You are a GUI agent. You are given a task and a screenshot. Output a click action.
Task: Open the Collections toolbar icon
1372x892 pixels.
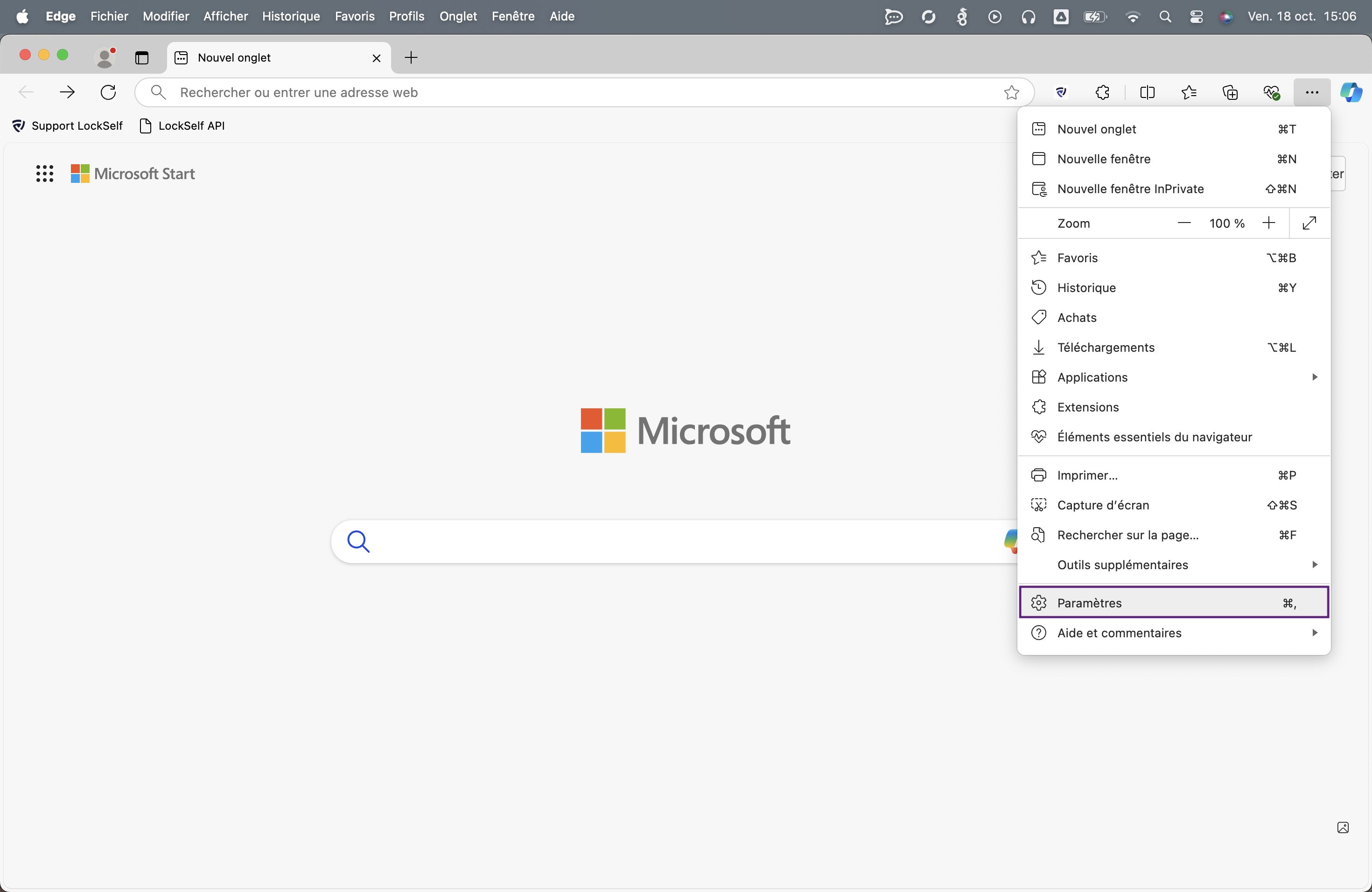(x=1230, y=92)
